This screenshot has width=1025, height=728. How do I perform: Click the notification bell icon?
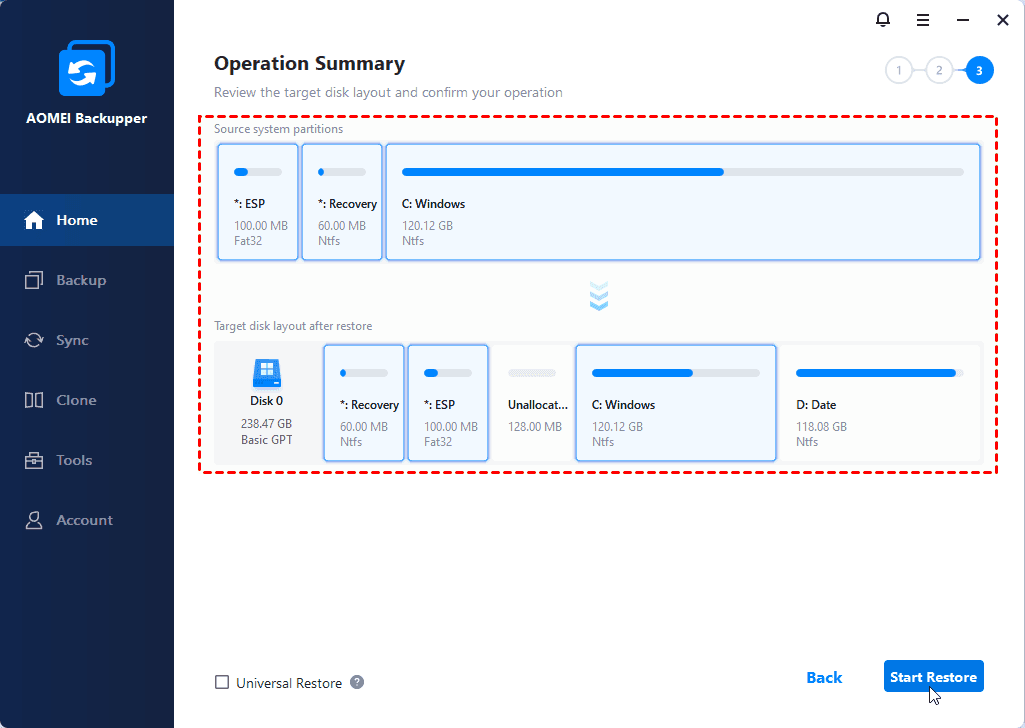coord(883,19)
